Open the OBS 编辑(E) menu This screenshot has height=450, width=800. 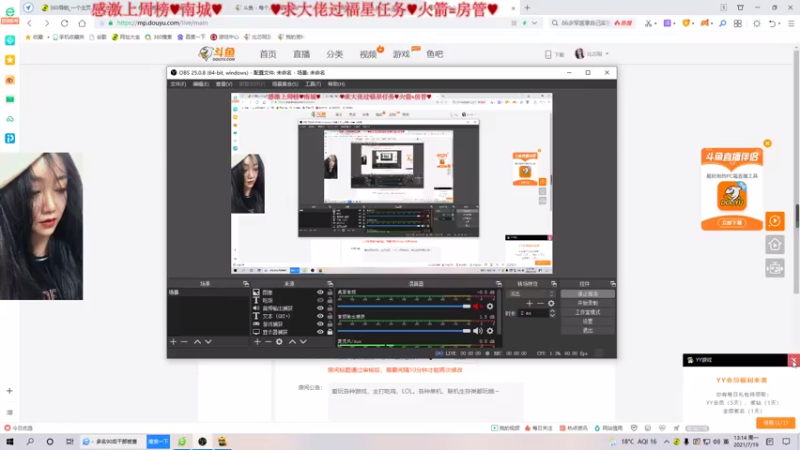201,84
